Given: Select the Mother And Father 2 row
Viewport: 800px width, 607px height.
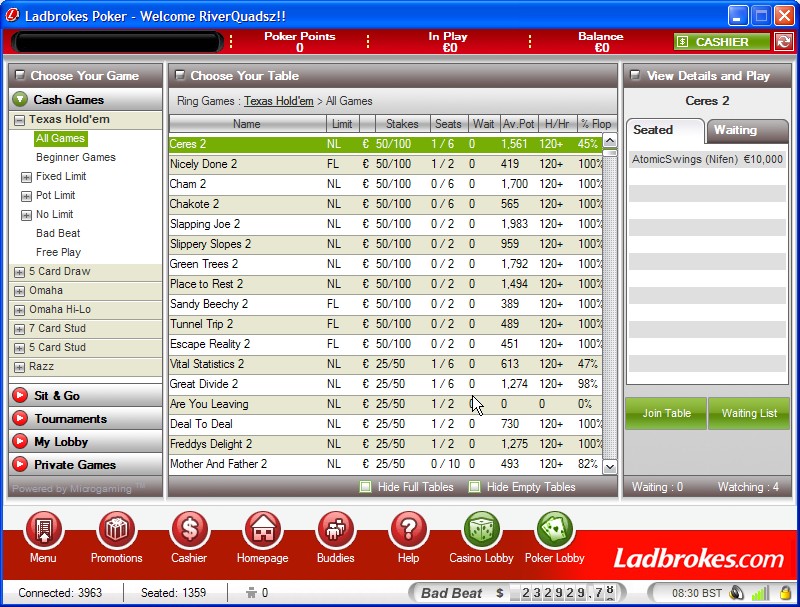Looking at the screenshot, I should [x=386, y=464].
